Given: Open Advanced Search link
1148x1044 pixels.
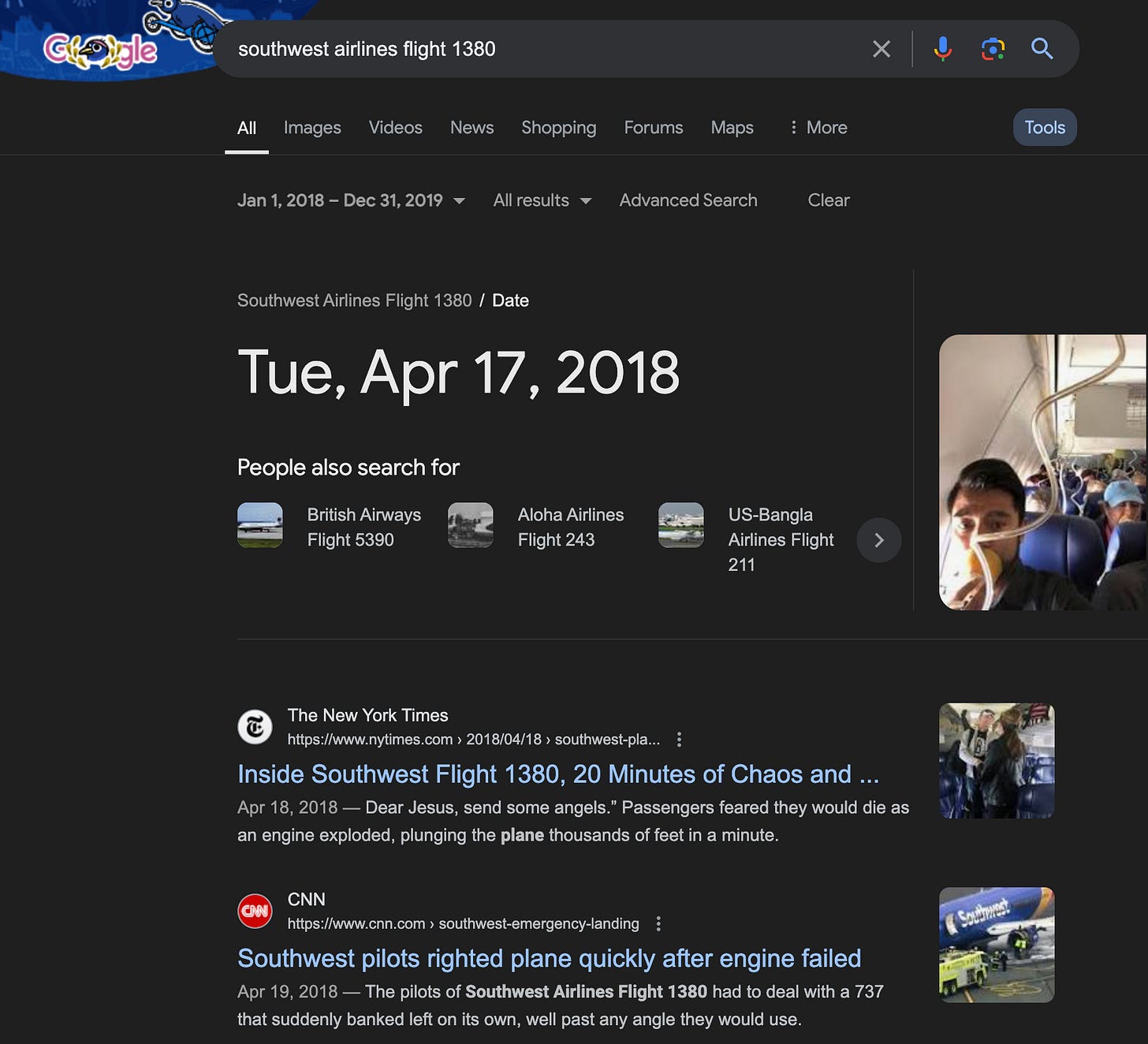Looking at the screenshot, I should pos(688,200).
